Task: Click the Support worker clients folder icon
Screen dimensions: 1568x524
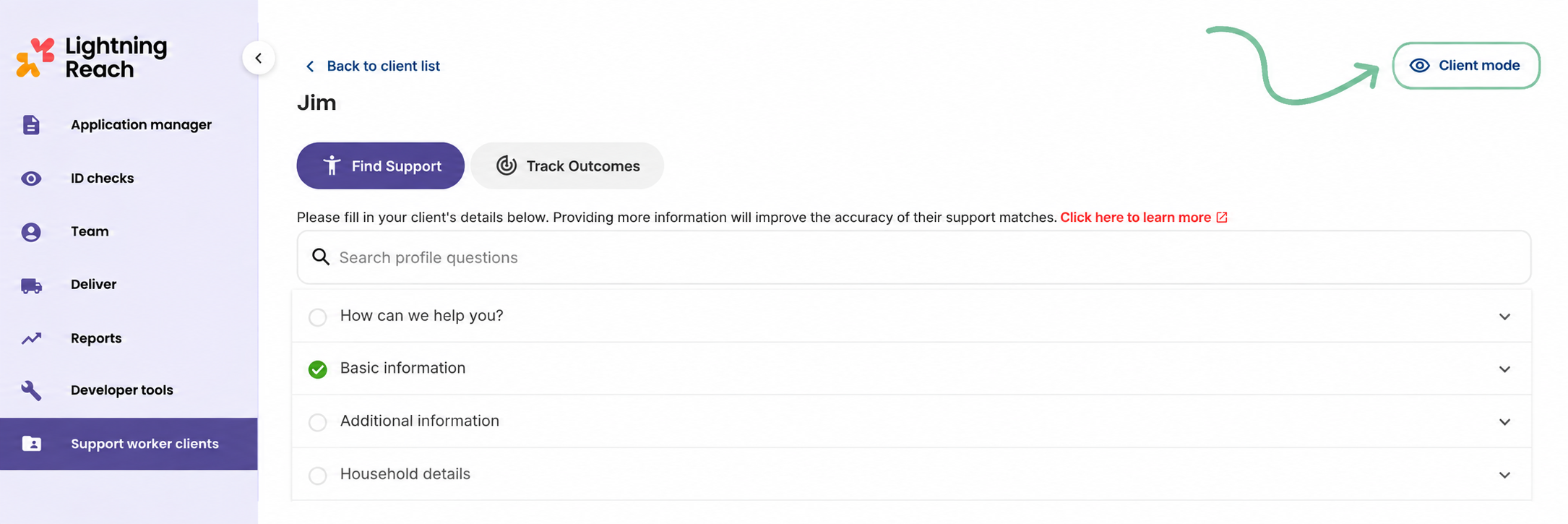Action: coord(31,444)
